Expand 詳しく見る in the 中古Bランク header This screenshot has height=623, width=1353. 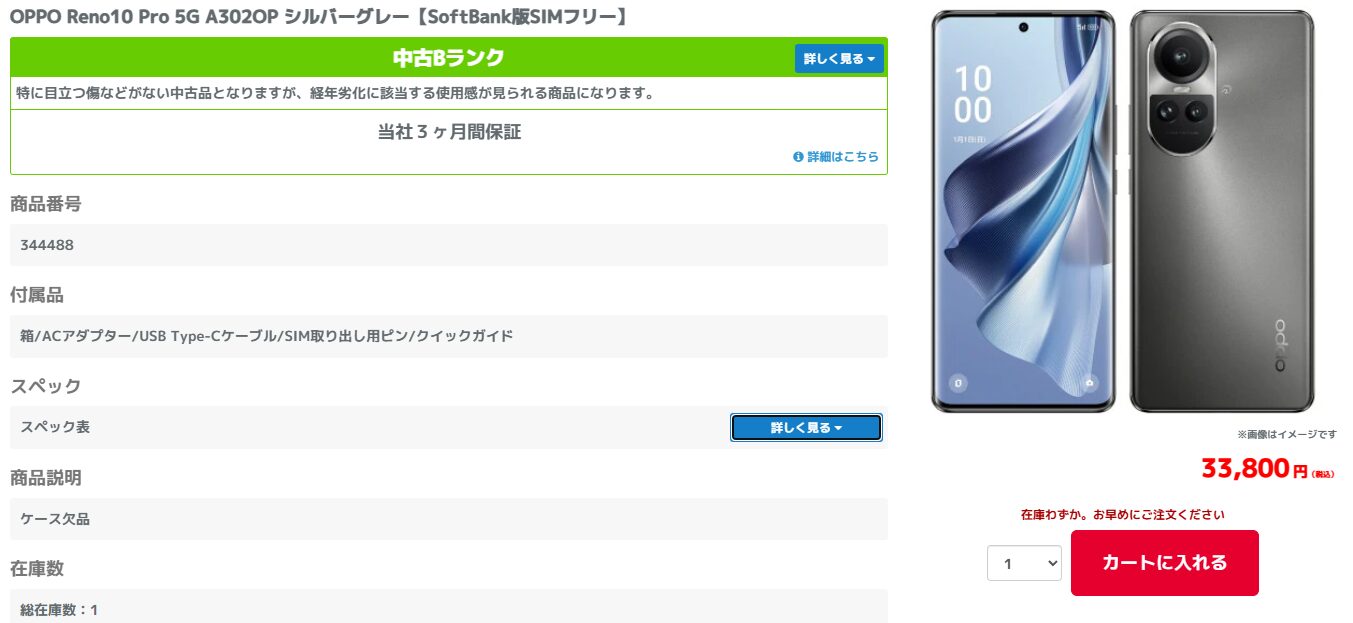coord(839,59)
